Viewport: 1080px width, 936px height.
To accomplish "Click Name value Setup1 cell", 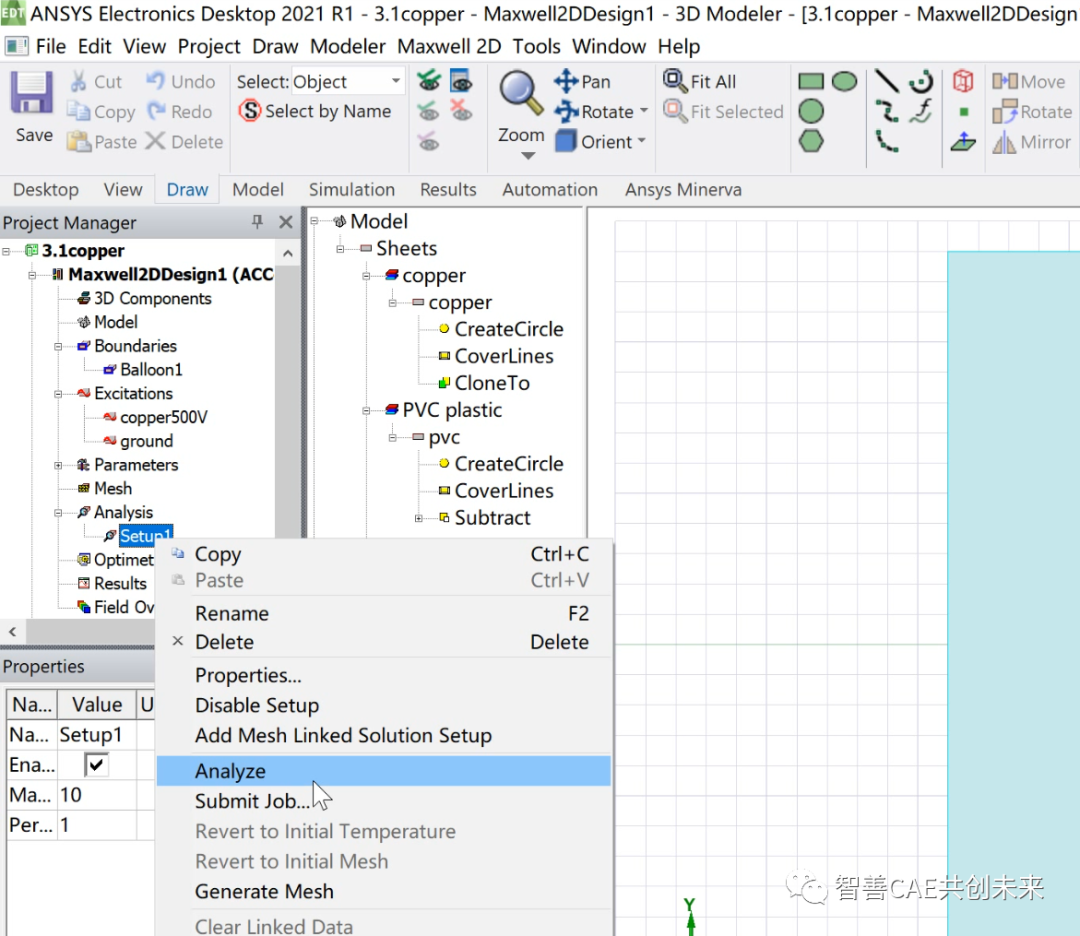I will 96,735.
